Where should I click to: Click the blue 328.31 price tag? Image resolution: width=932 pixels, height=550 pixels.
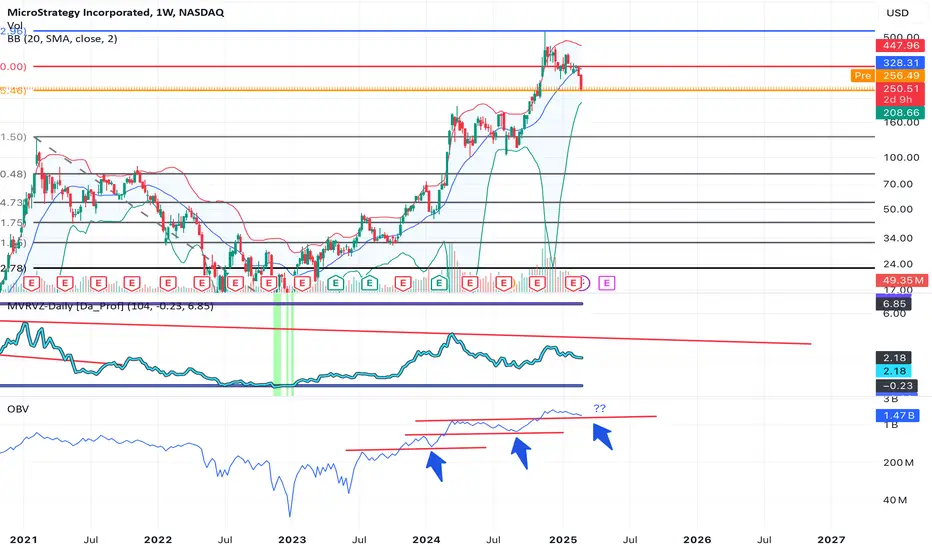[x=900, y=62]
